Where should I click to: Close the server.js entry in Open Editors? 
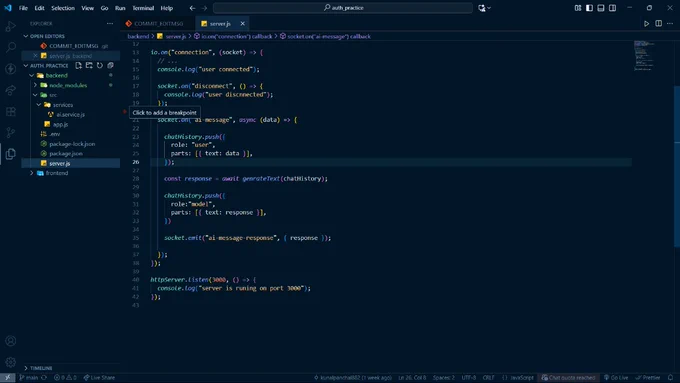(35, 56)
